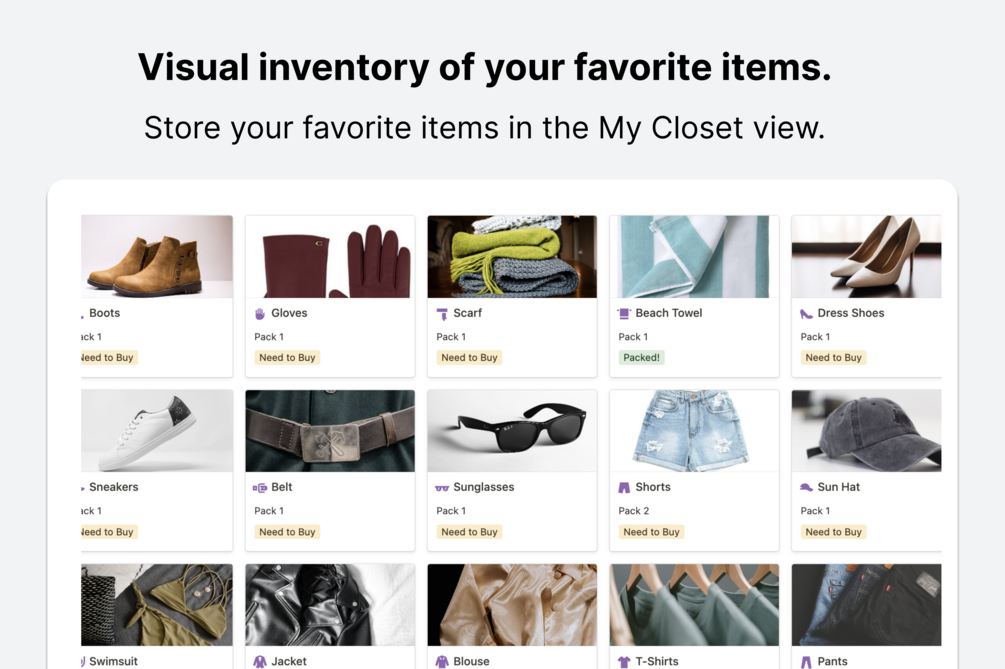
Task: Open the Sunglasses item title
Action: 484,488
